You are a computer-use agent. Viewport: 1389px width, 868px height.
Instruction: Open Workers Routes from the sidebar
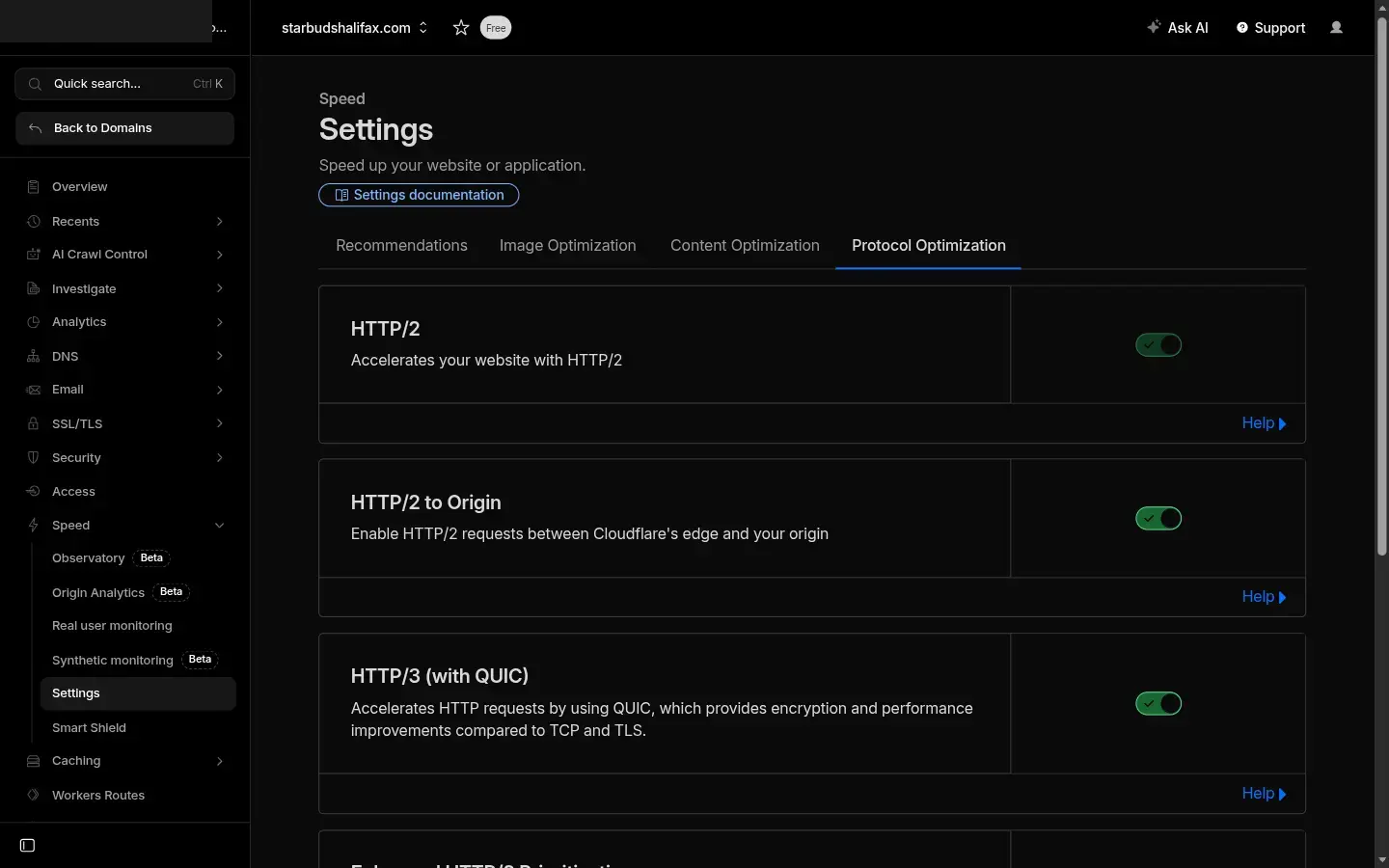98,796
